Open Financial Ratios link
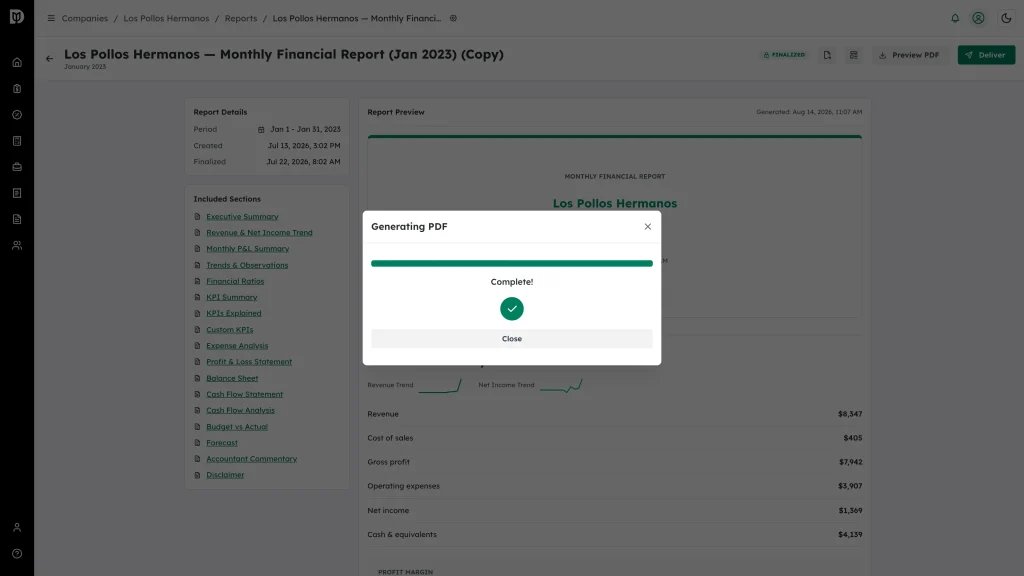 point(235,281)
